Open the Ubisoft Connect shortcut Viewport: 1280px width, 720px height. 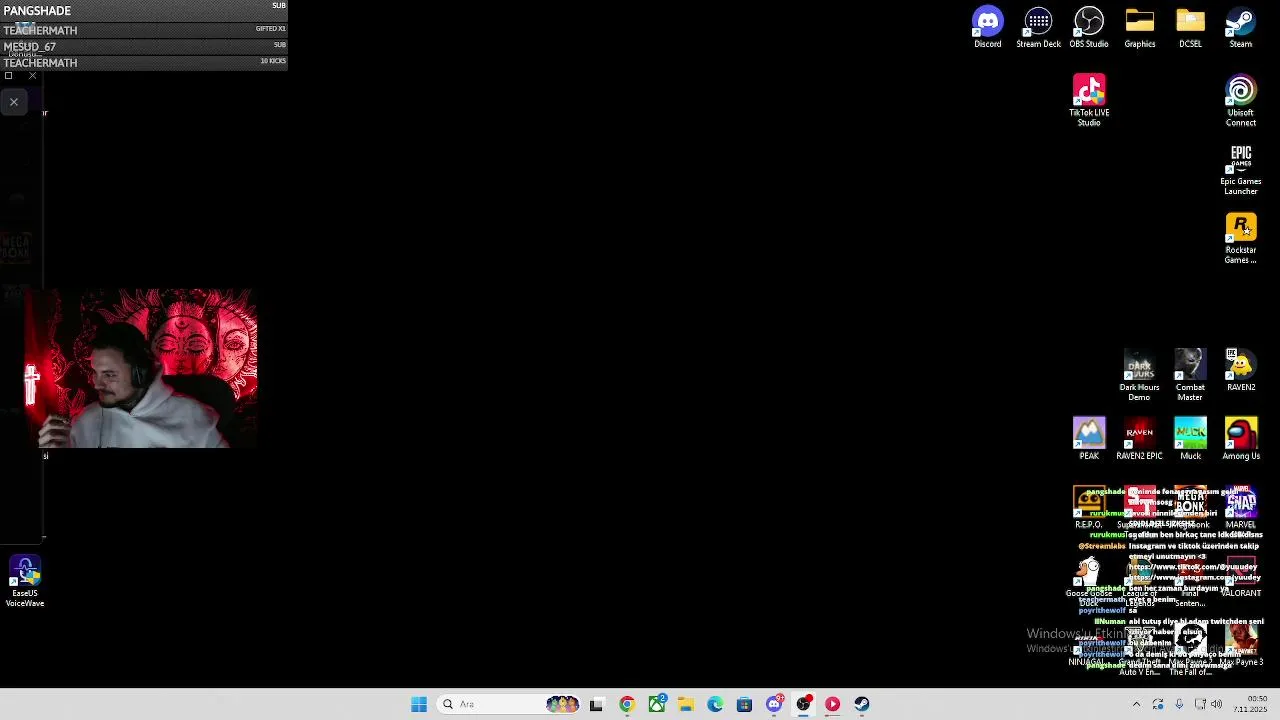1241,100
